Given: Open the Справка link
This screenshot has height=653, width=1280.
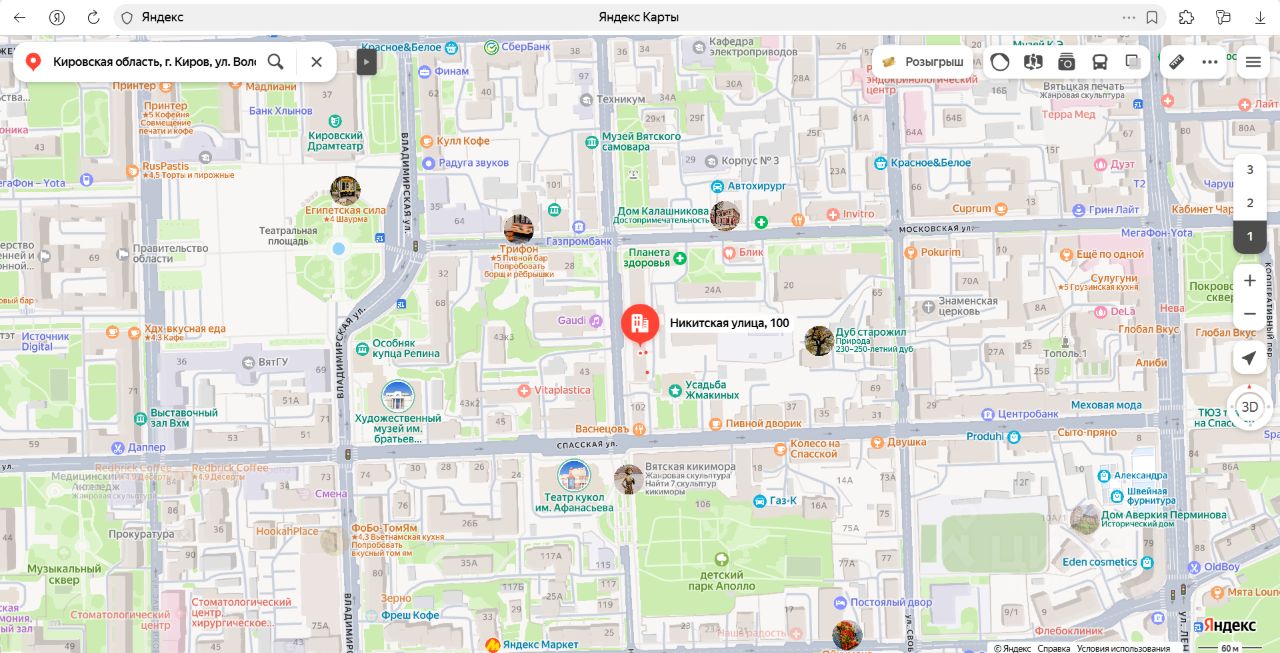Looking at the screenshot, I should click(x=1053, y=648).
